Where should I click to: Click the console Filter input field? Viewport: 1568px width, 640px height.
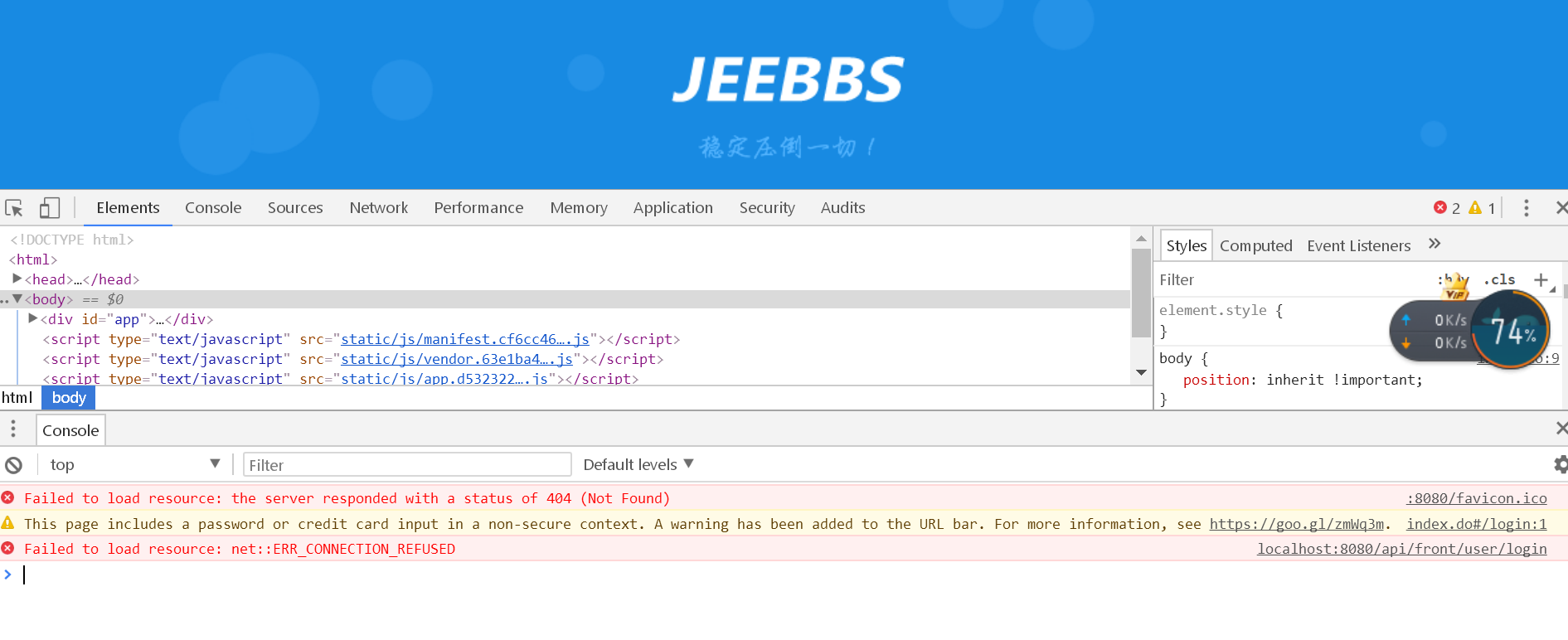coord(407,465)
